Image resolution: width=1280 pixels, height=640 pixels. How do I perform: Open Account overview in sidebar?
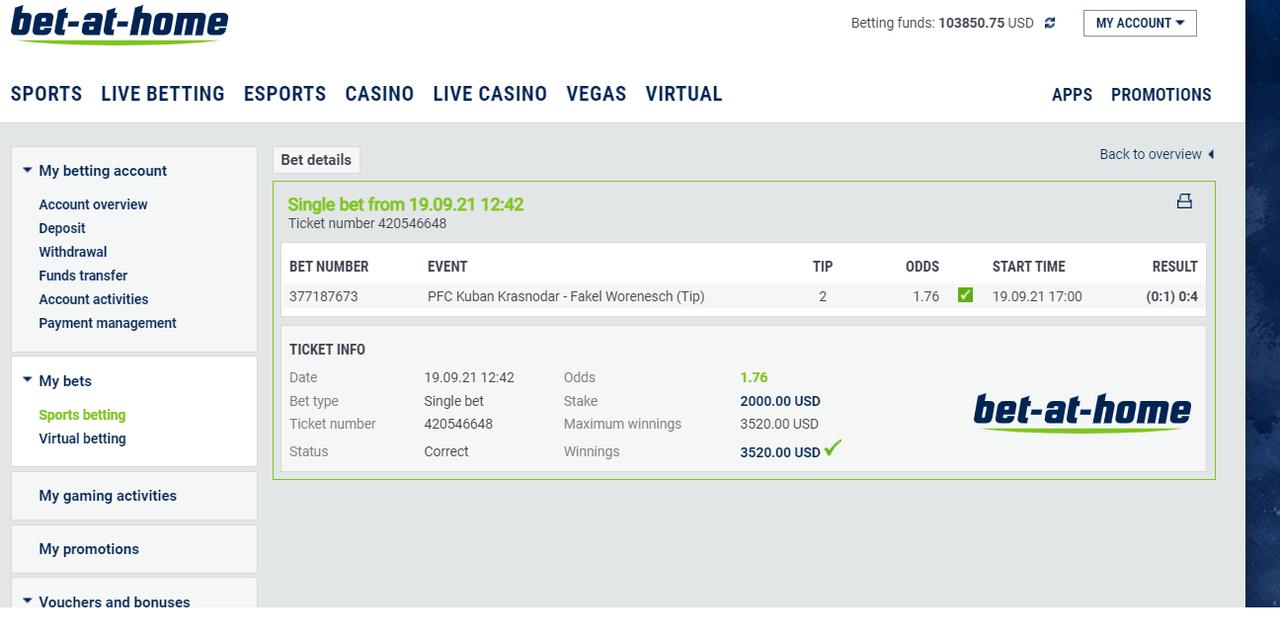[x=93, y=204]
